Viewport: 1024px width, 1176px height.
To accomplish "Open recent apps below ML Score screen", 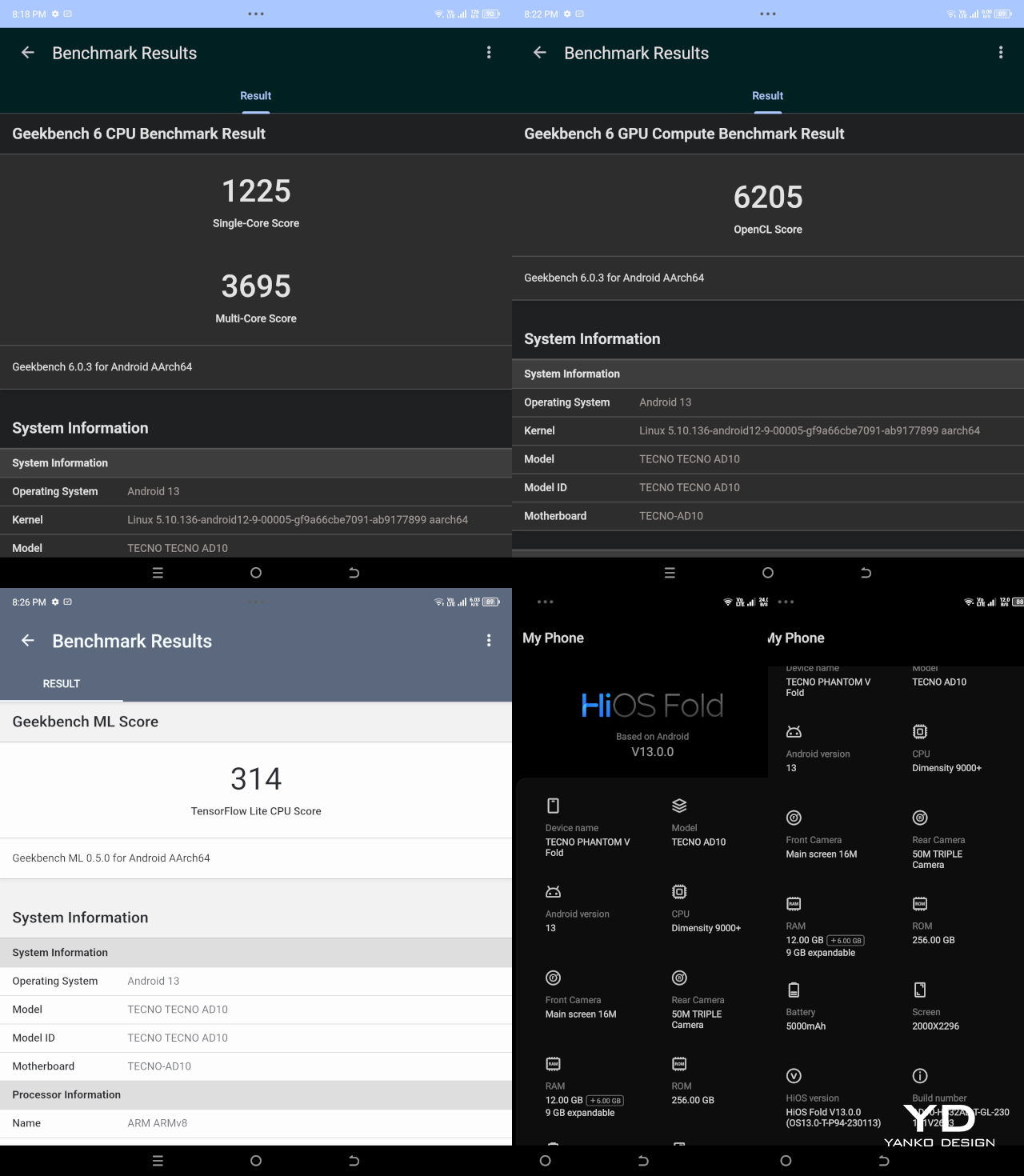I will point(158,1161).
